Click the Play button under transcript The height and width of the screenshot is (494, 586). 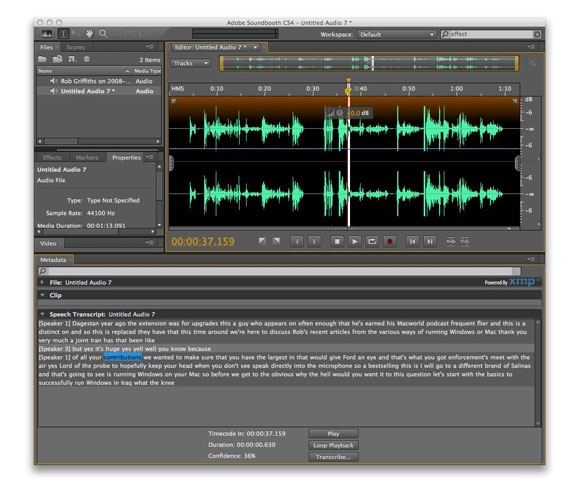click(x=333, y=433)
